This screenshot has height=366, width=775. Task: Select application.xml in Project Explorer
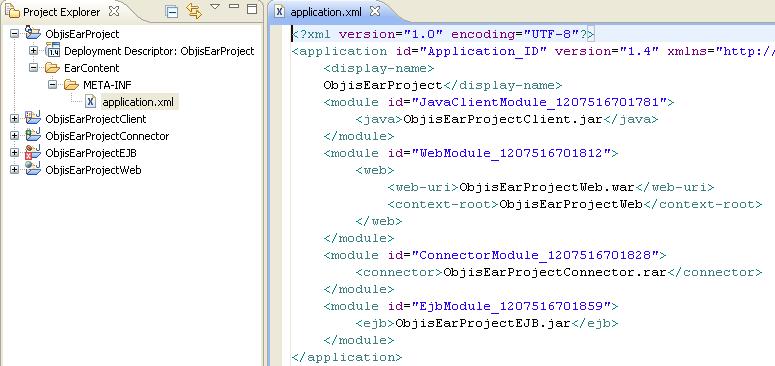click(x=138, y=102)
